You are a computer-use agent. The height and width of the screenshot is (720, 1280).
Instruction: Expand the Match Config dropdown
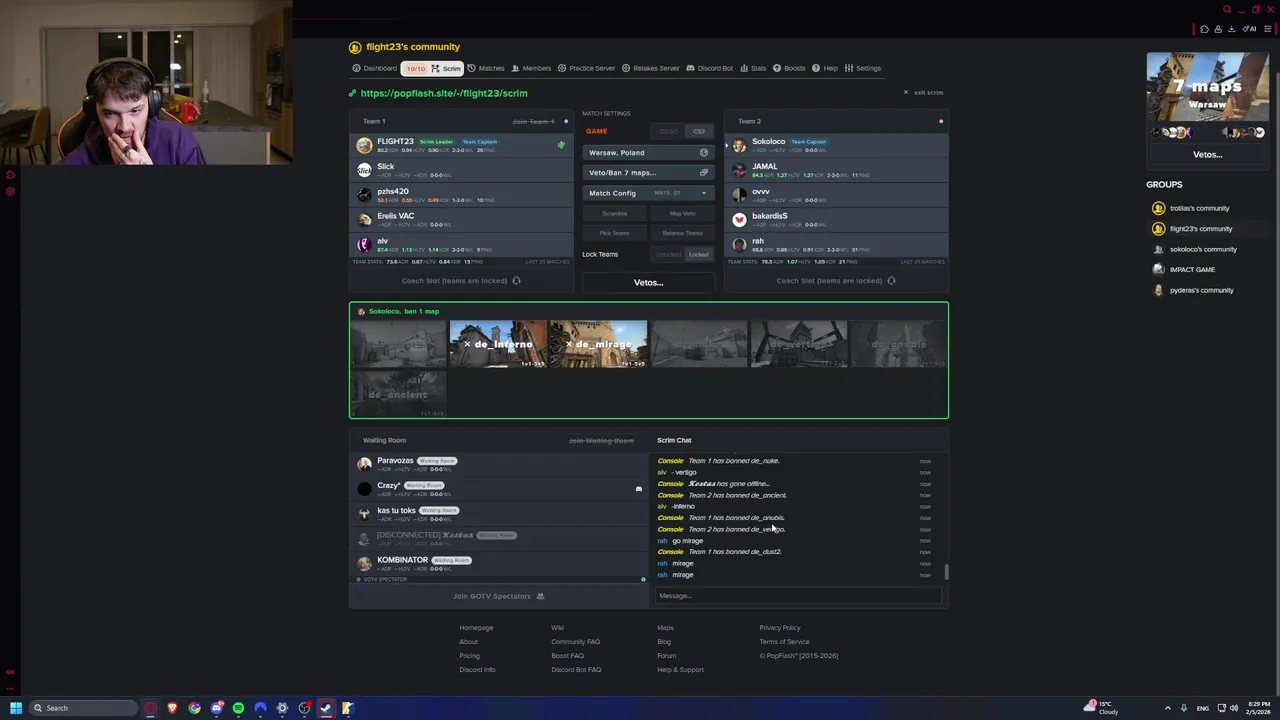tap(648, 193)
